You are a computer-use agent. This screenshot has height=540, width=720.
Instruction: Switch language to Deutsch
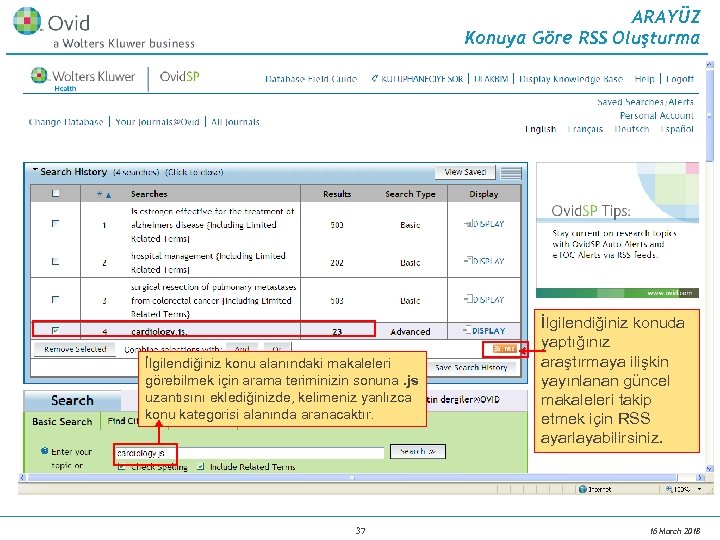pyautogui.click(x=632, y=129)
